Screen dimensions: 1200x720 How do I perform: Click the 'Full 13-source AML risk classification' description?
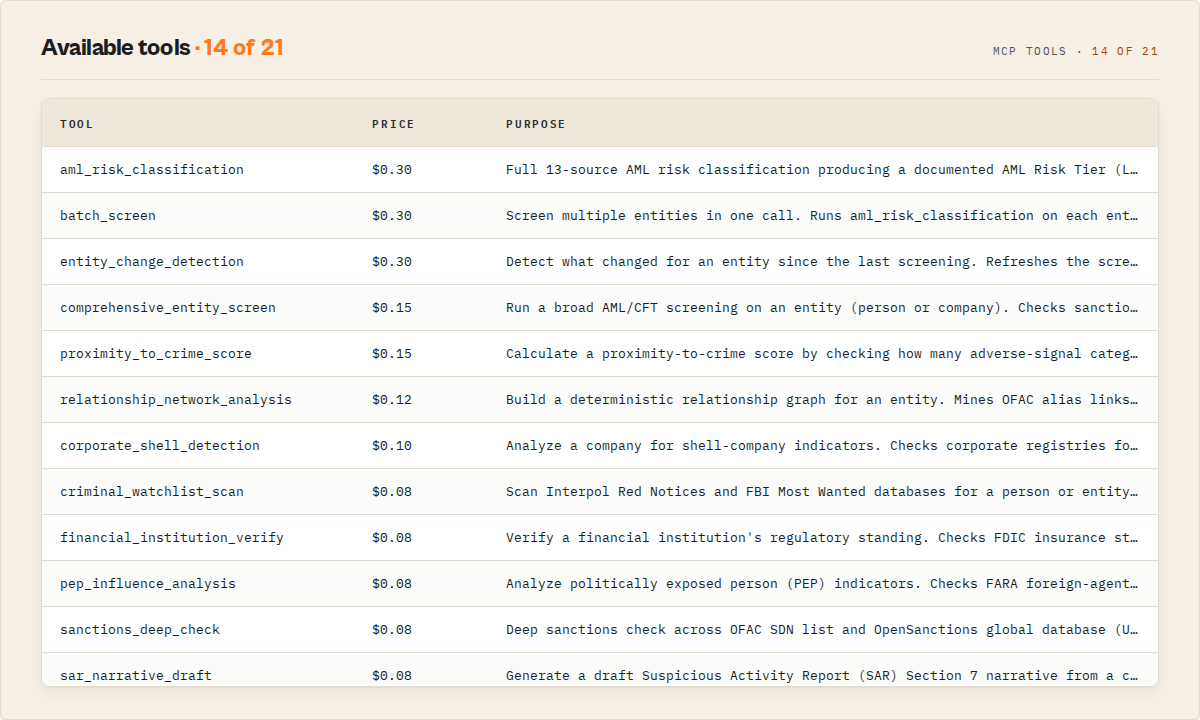tap(822, 169)
